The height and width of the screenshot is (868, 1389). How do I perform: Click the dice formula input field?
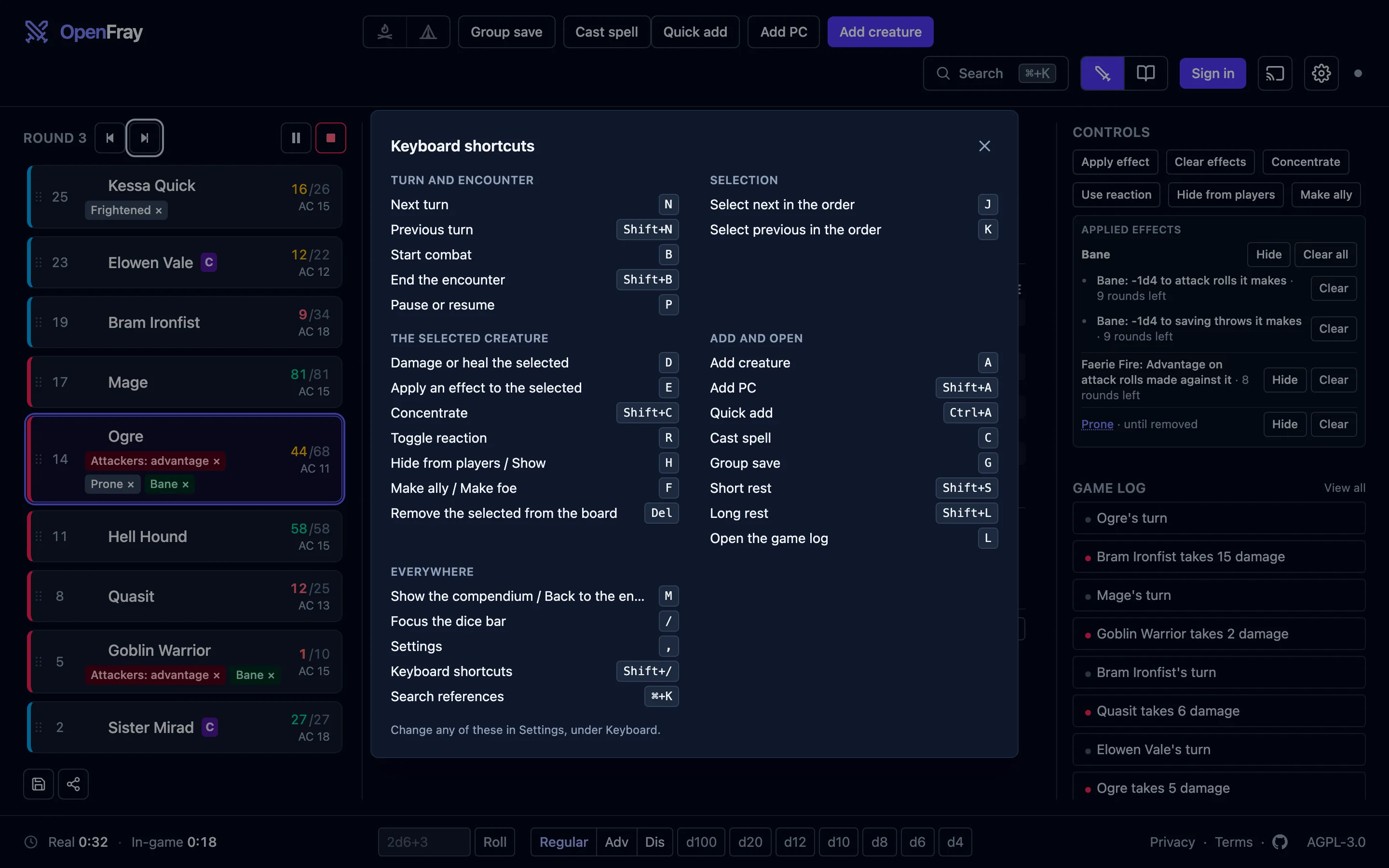pos(424,842)
